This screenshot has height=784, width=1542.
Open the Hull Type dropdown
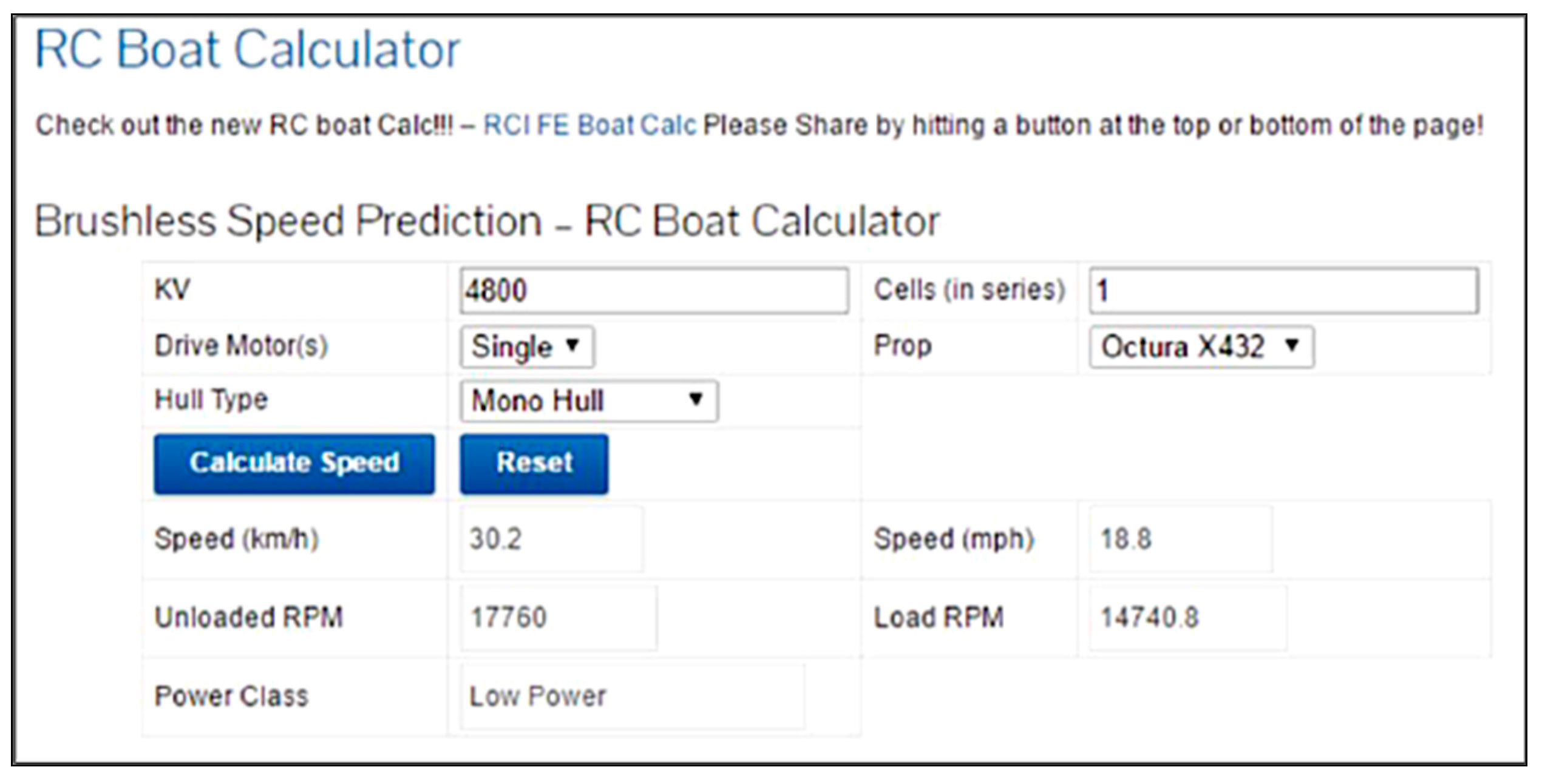click(588, 401)
